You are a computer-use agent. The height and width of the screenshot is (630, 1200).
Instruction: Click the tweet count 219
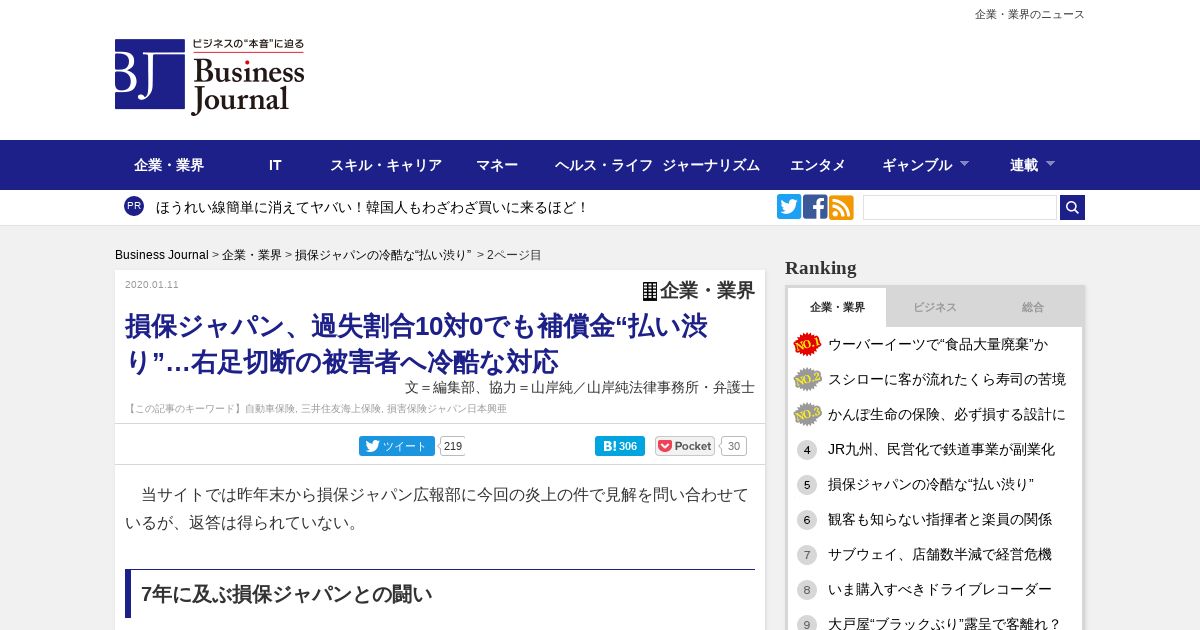(x=453, y=446)
